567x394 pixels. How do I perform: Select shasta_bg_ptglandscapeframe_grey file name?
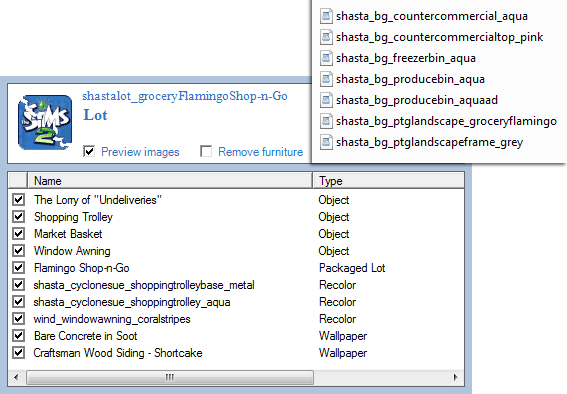tap(429, 142)
